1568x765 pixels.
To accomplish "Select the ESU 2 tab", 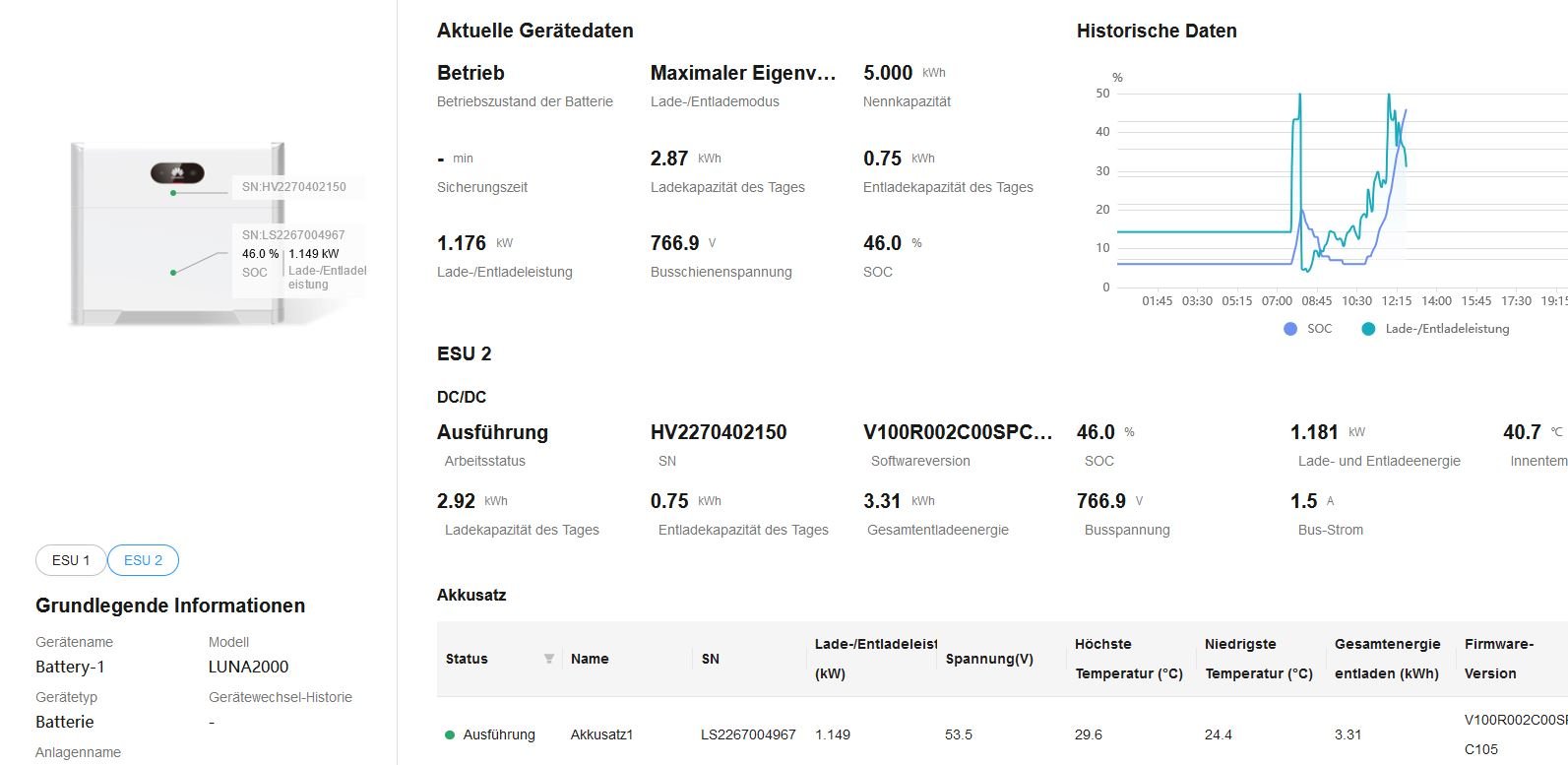I will point(143,560).
